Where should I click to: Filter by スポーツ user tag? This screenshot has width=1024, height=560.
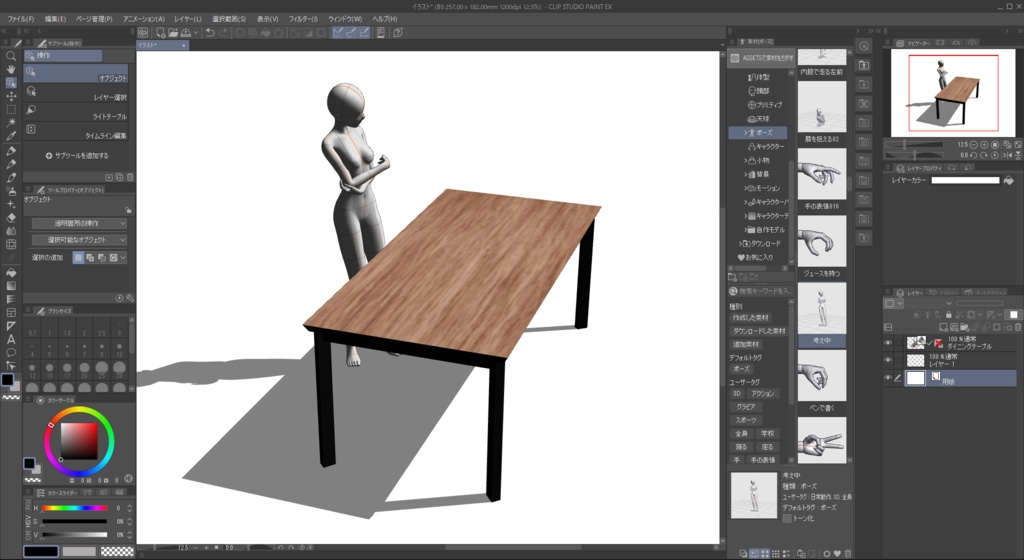coord(746,420)
